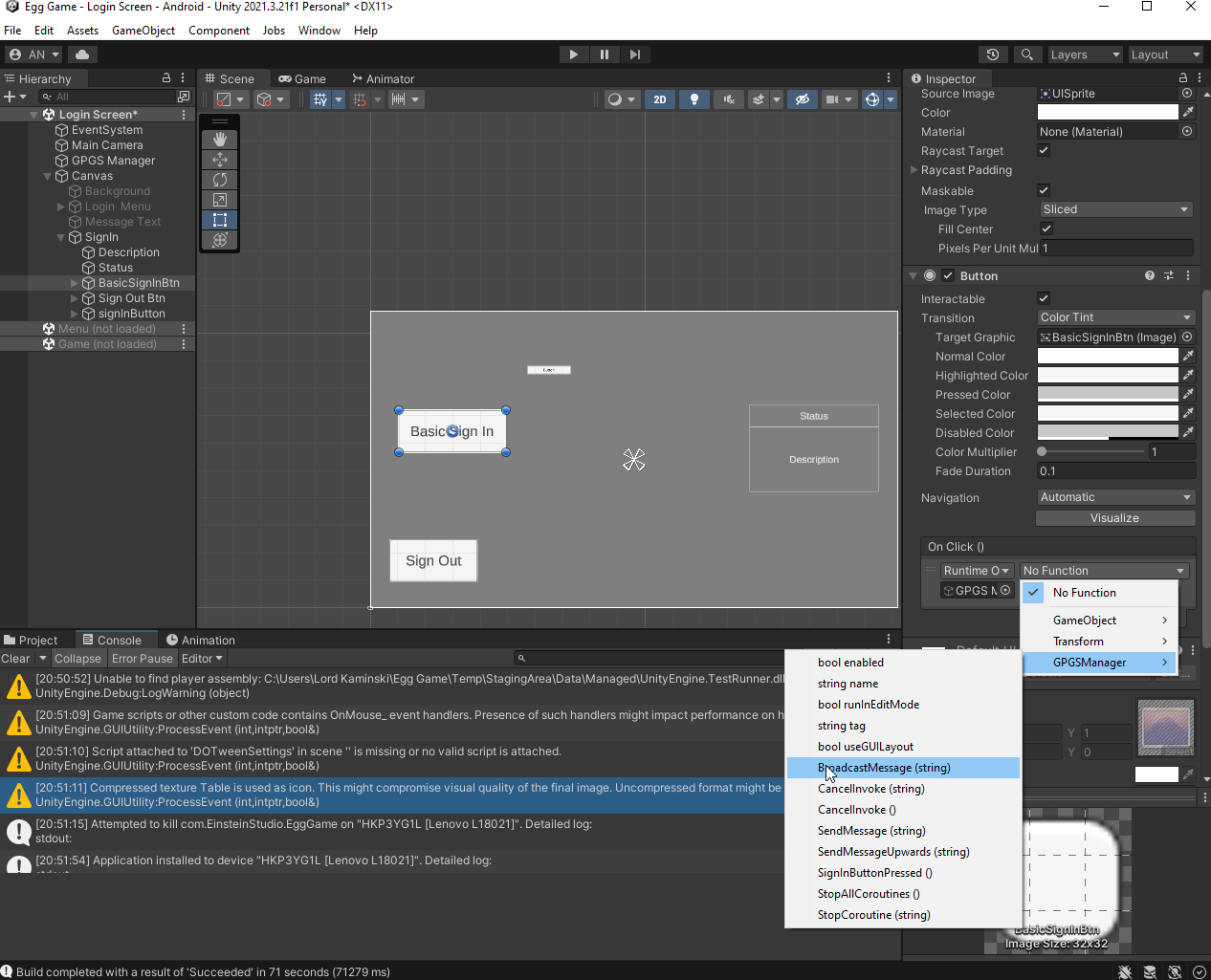The width and height of the screenshot is (1211, 980).
Task: Switch to the Project tab
Action: pyautogui.click(x=31, y=640)
